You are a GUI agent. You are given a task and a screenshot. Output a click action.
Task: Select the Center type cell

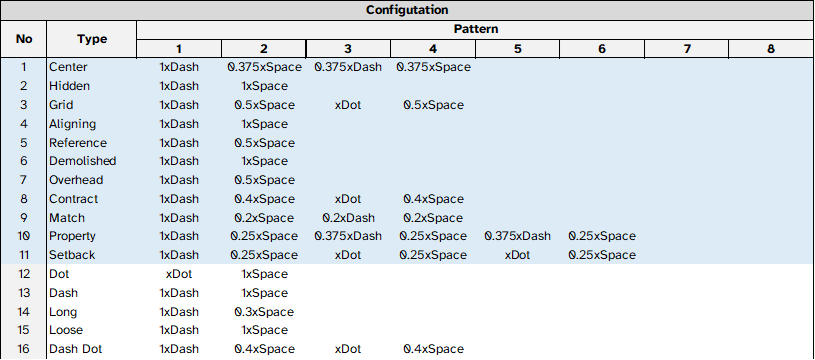click(92, 68)
